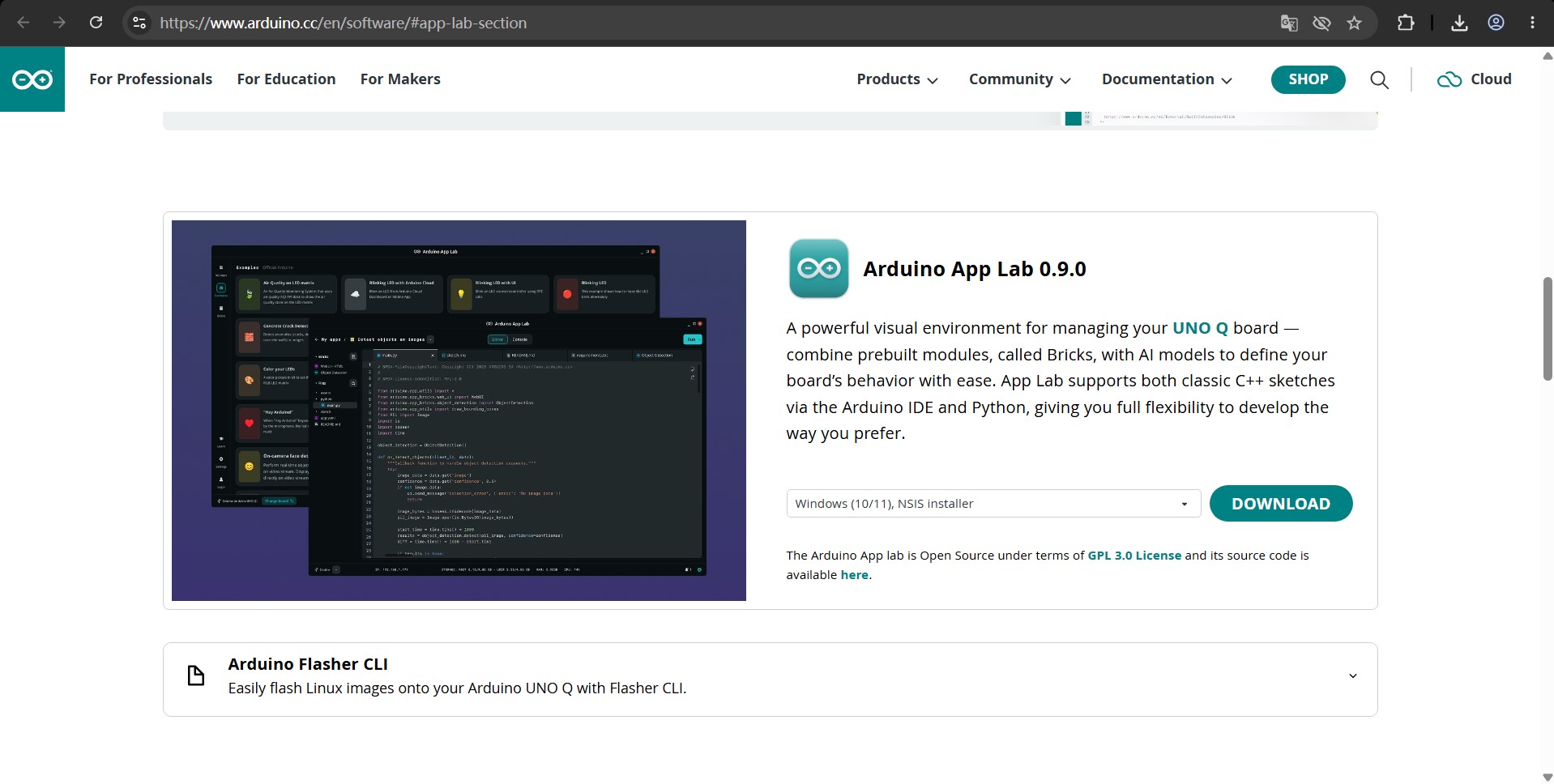Open the site search magnifier icon
Image resolution: width=1554 pixels, height=784 pixels.
tap(1379, 79)
